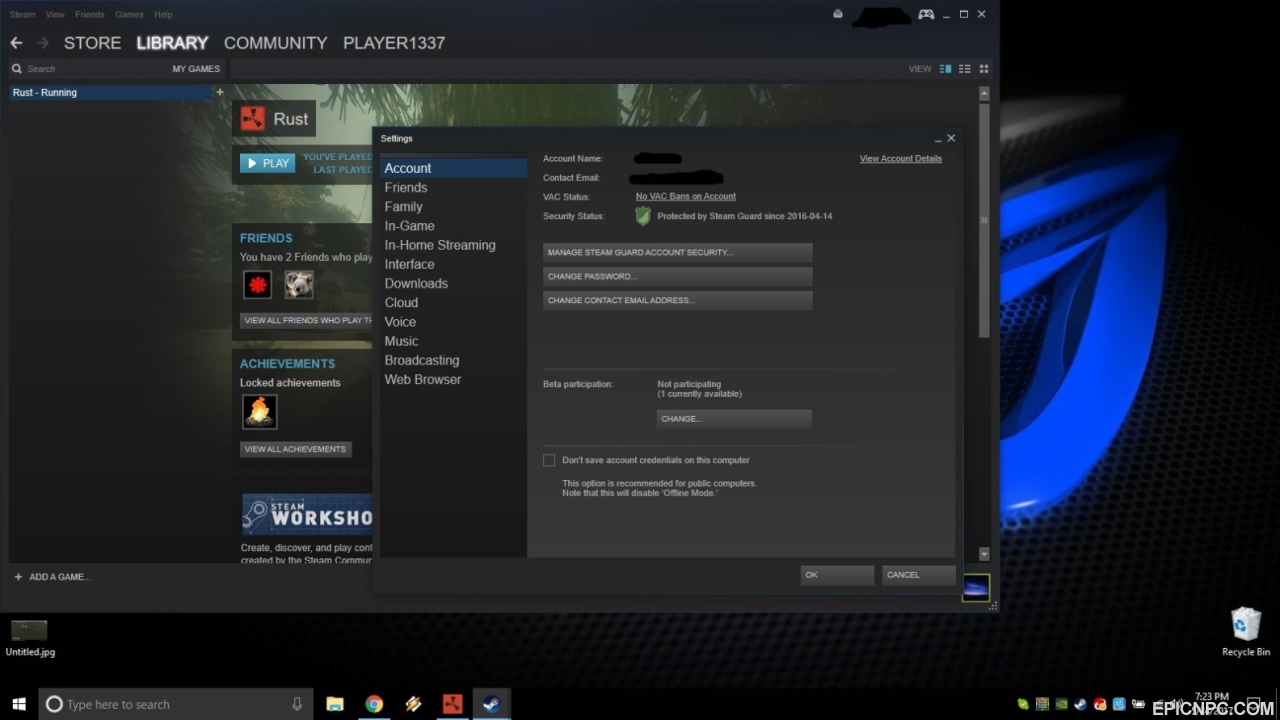Select the detail view icon
This screenshot has width=1280, height=720.
[x=946, y=69]
